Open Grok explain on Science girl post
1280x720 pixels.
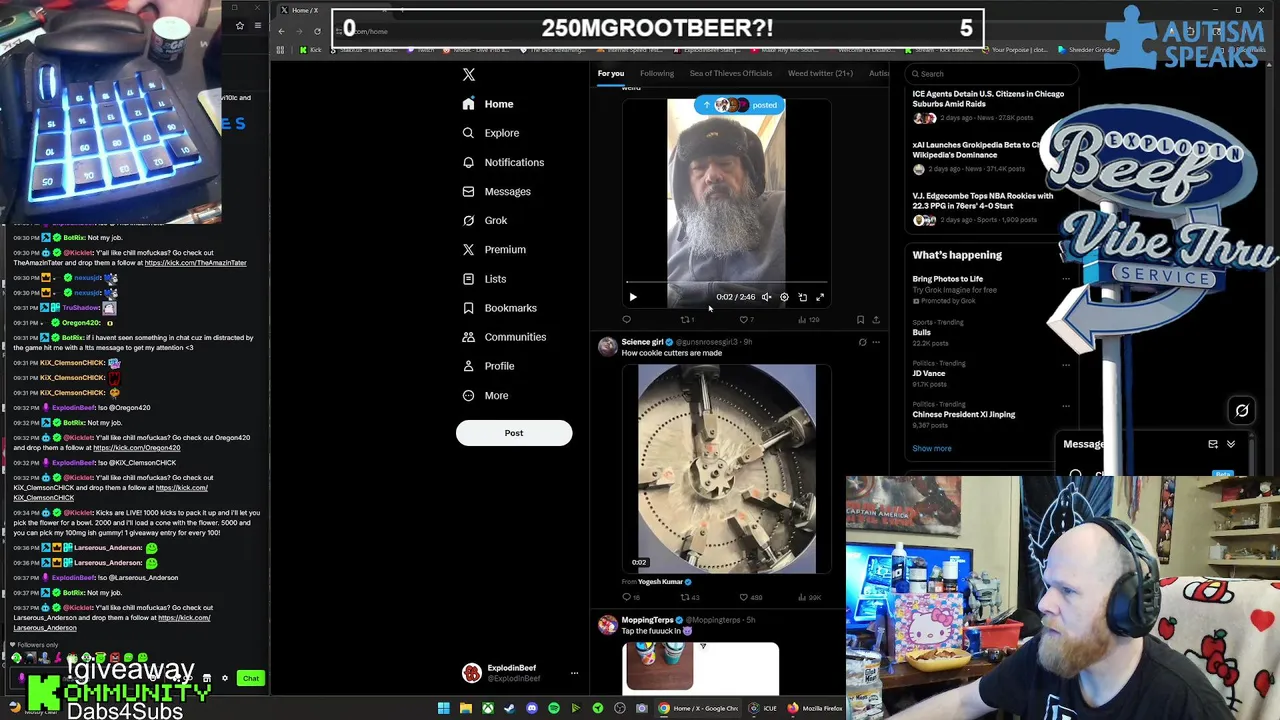[862, 342]
